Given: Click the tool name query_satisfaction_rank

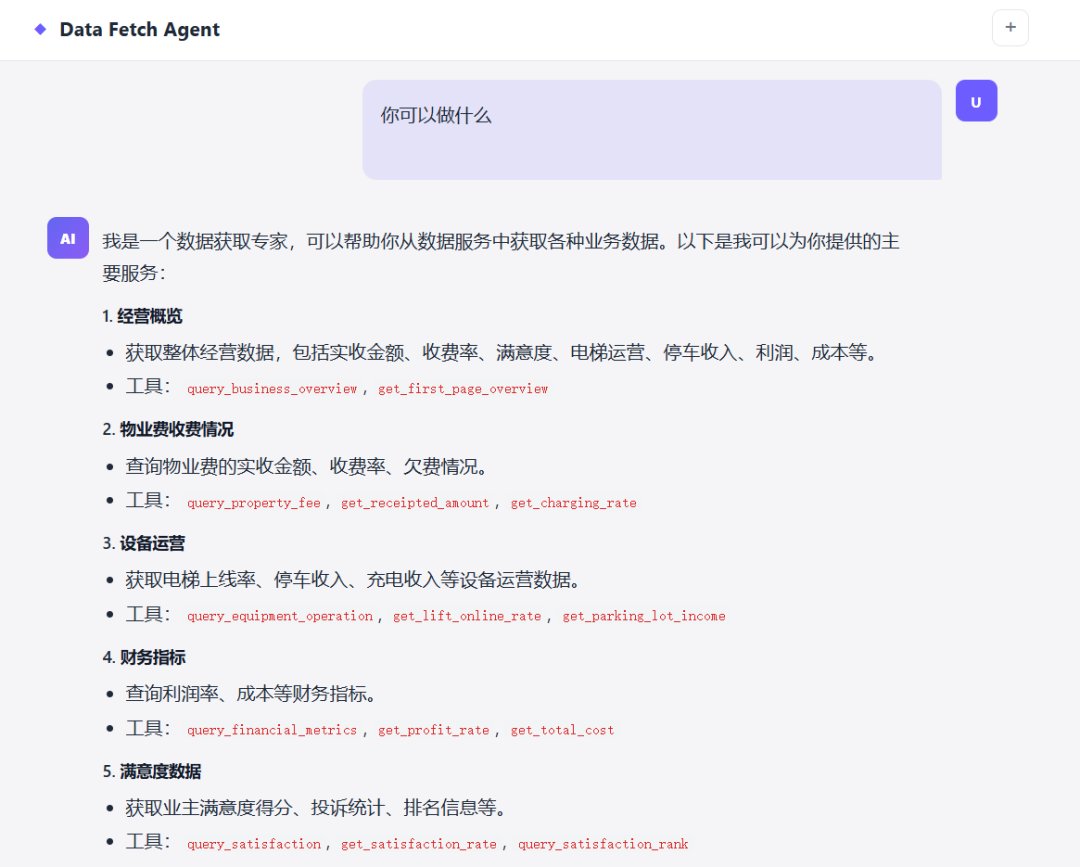Looking at the screenshot, I should pyautogui.click(x=603, y=844).
